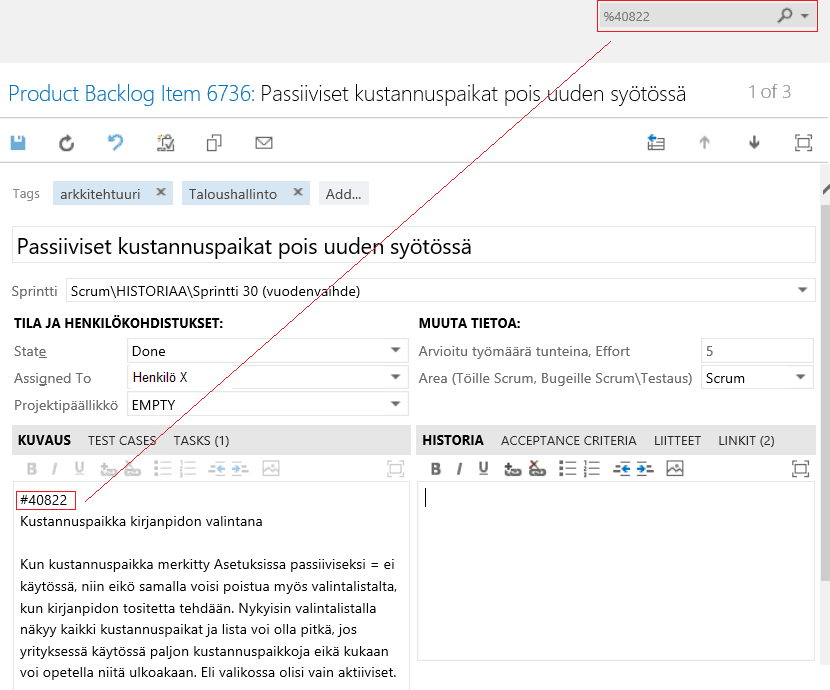830x690 pixels.
Task: Add a new tag
Action: [344, 194]
